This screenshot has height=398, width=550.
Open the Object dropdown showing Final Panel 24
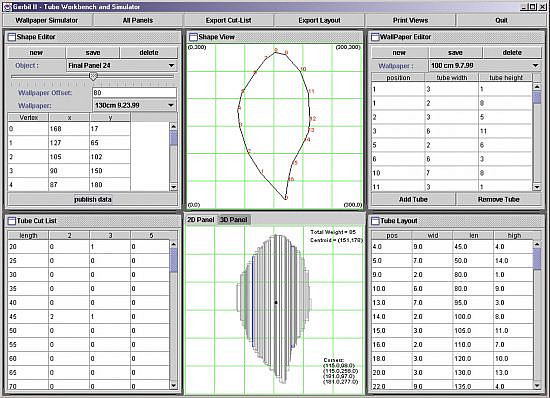click(122, 65)
